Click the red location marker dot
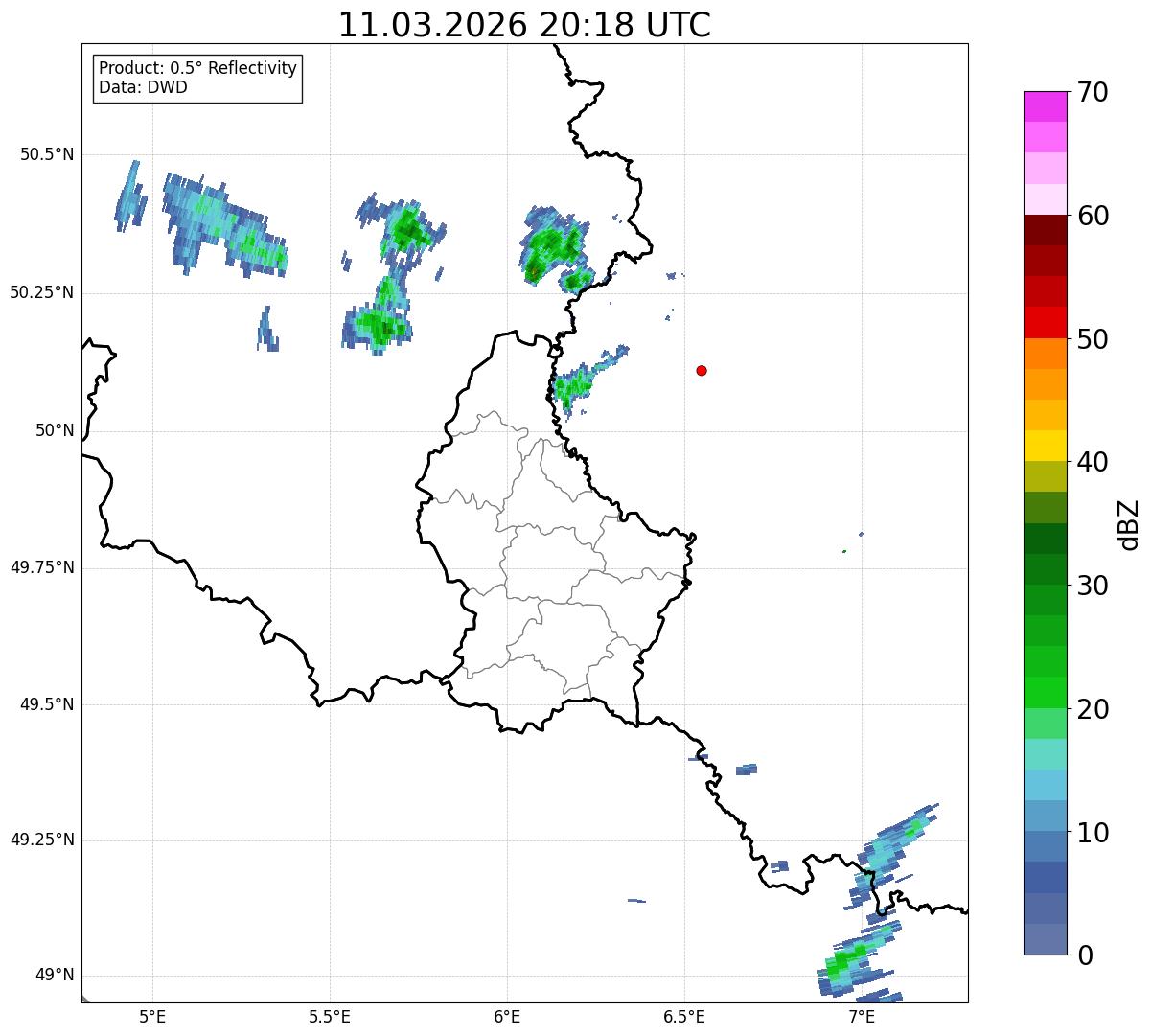This screenshot has width=1152, height=1036. pos(702,370)
